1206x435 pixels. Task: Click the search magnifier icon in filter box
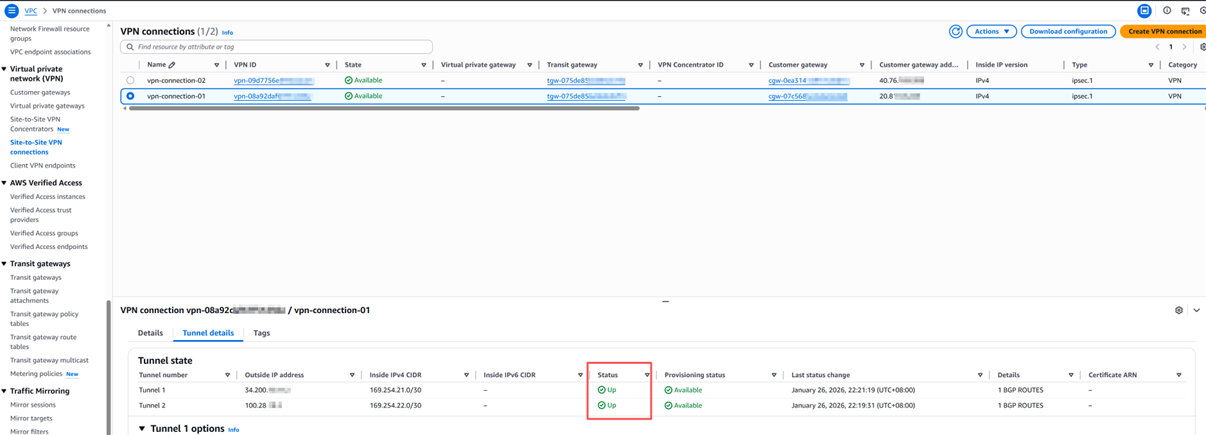(x=130, y=47)
